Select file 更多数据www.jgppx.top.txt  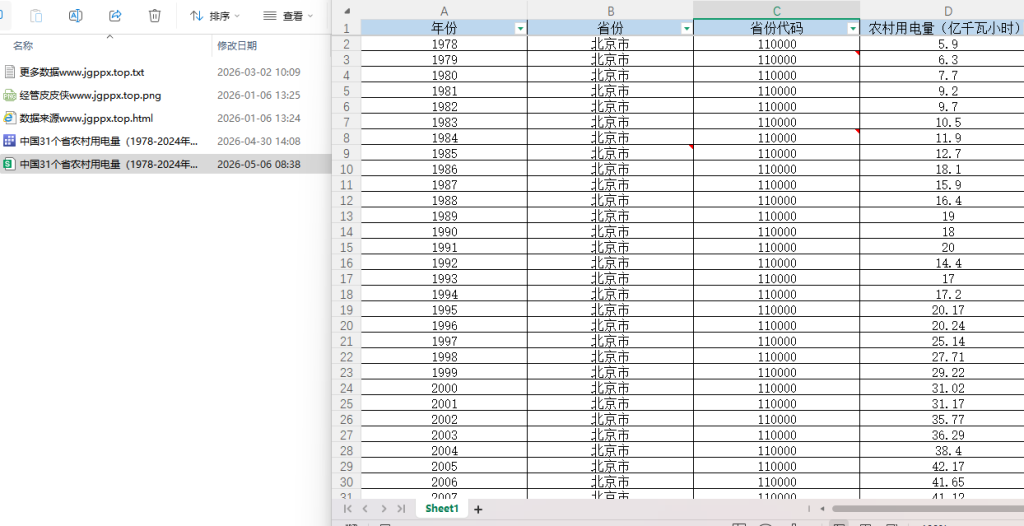click(x=82, y=72)
